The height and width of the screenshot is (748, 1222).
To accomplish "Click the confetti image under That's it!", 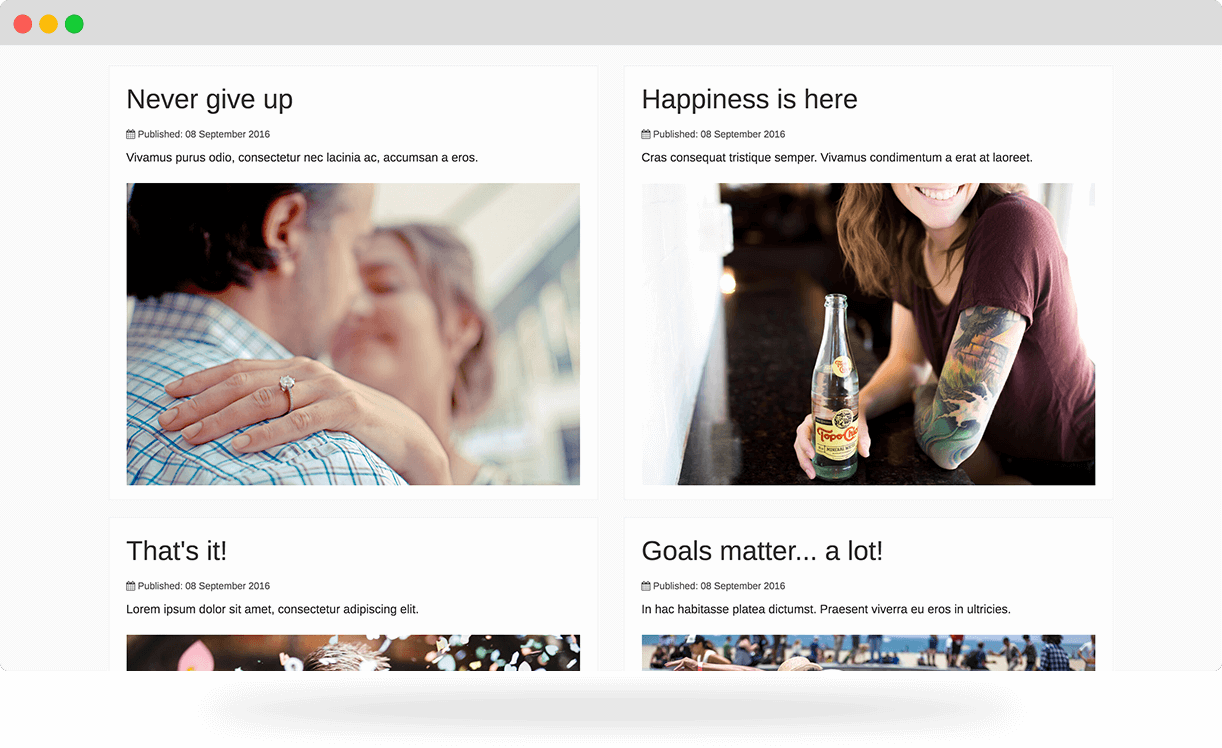I will point(353,652).
